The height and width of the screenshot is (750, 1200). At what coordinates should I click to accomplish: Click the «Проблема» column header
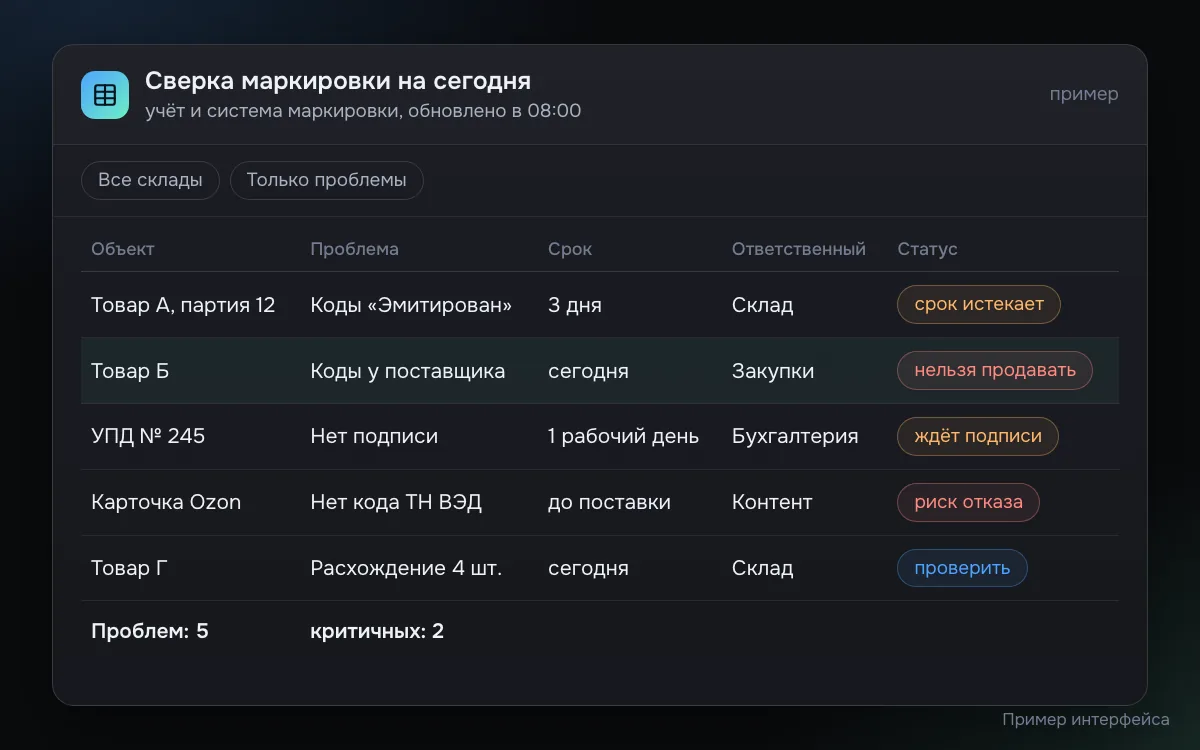354,249
